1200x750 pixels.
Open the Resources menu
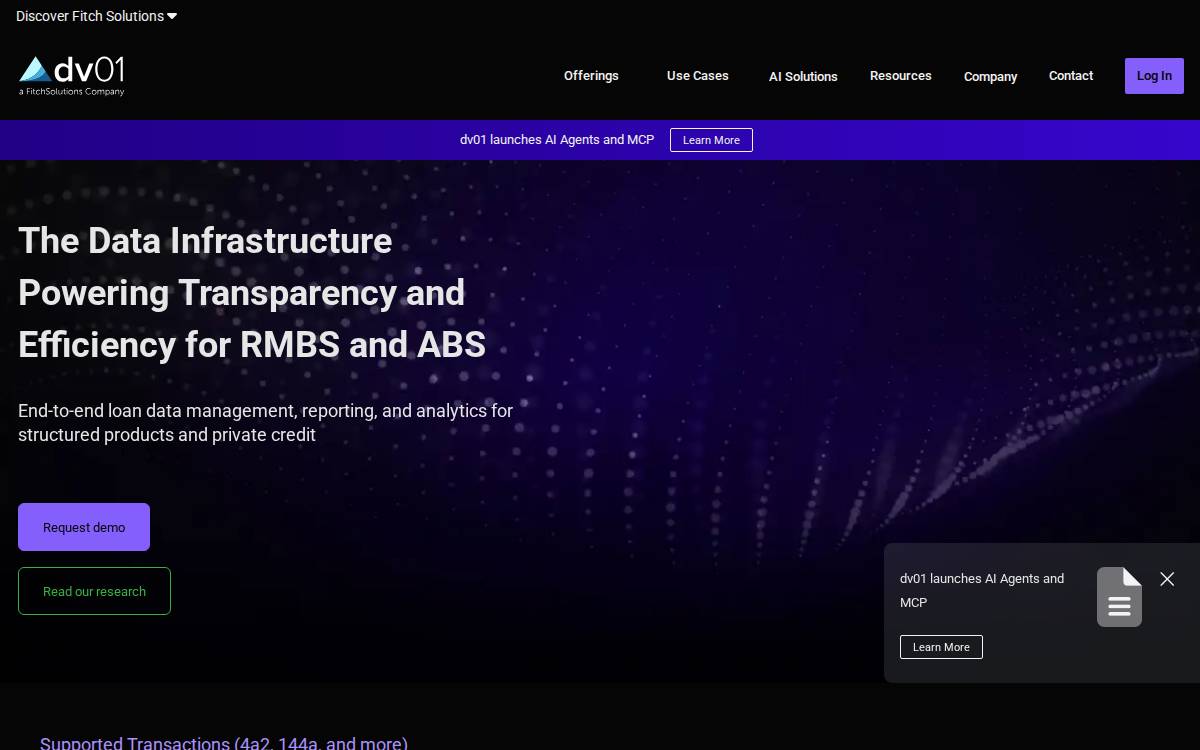tap(901, 76)
